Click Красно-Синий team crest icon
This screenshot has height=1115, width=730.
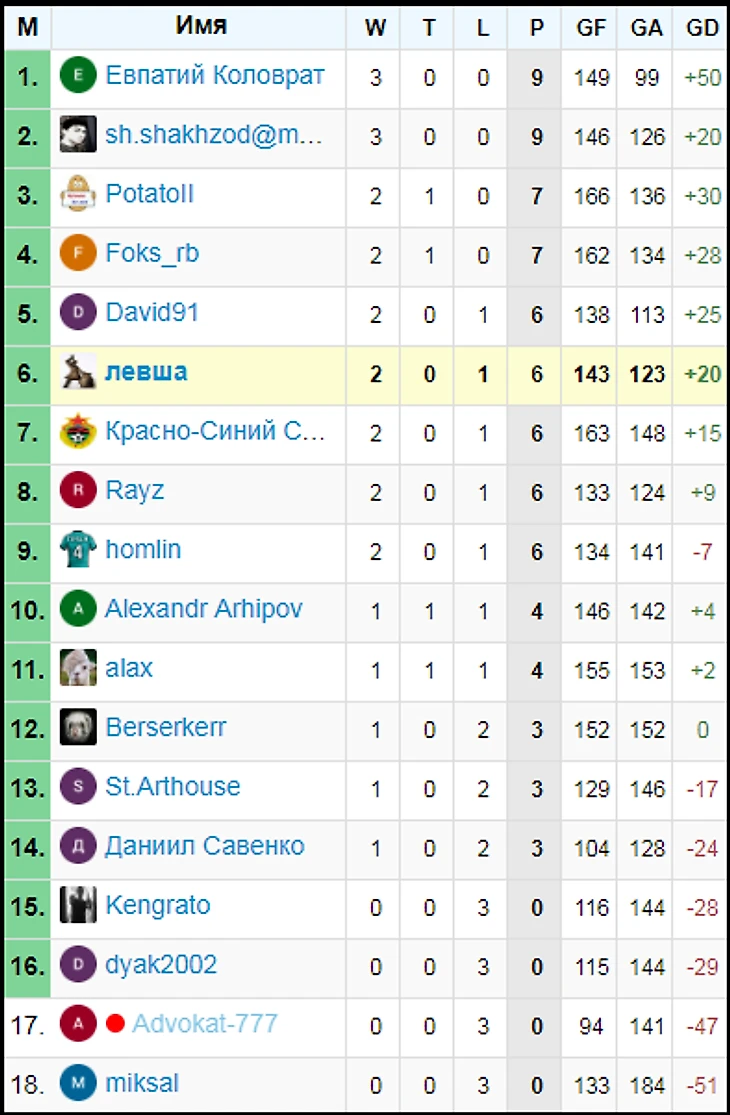click(78, 432)
